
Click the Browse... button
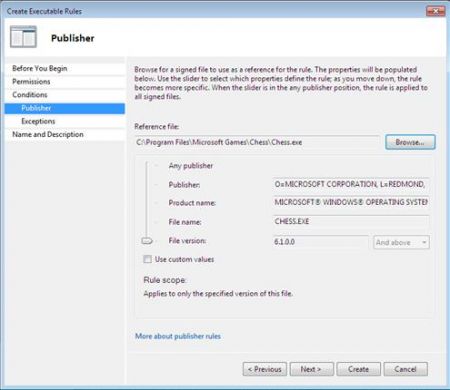coord(410,142)
